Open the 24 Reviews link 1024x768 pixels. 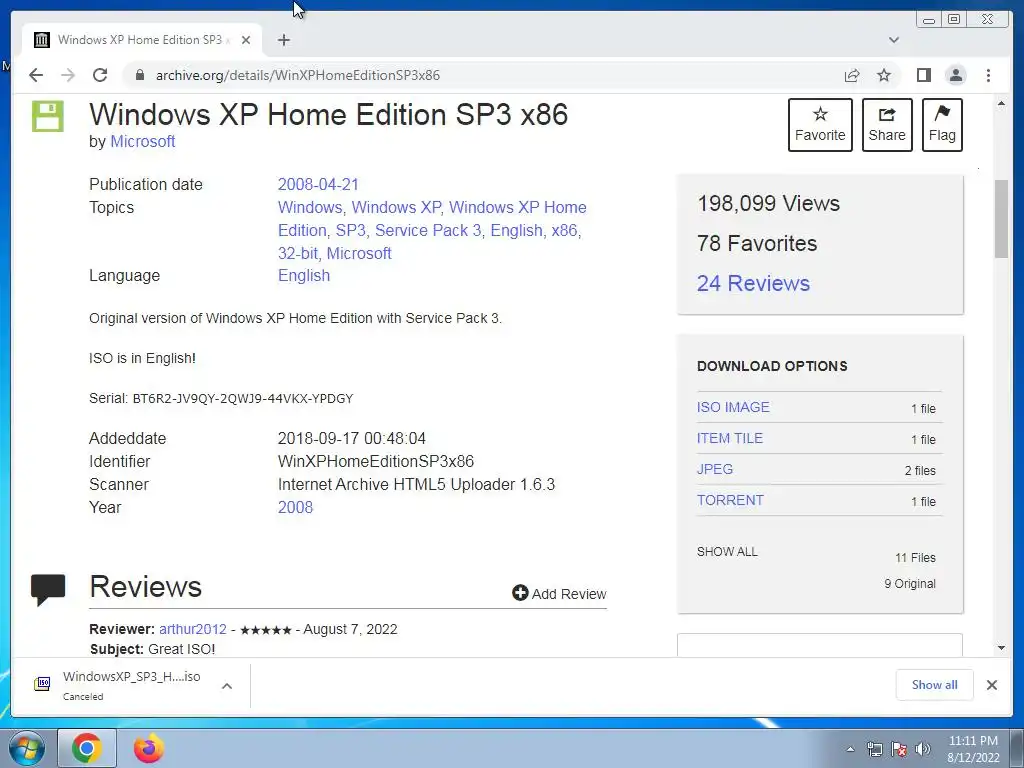point(753,283)
